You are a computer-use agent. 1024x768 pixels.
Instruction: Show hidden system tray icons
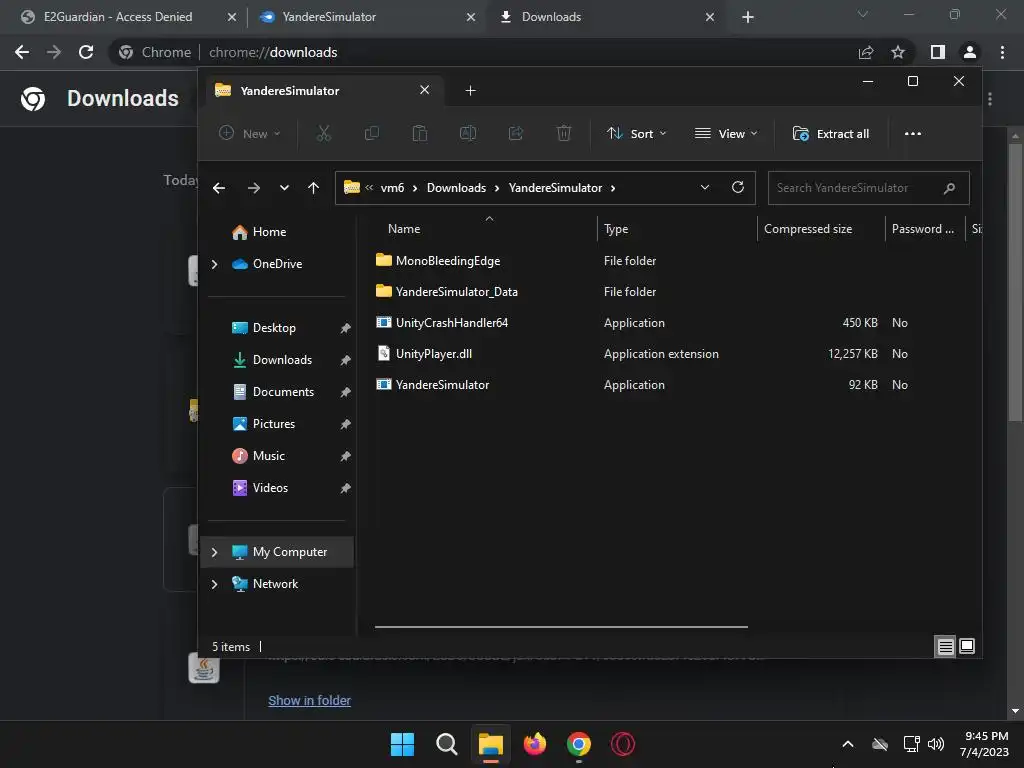(x=848, y=744)
